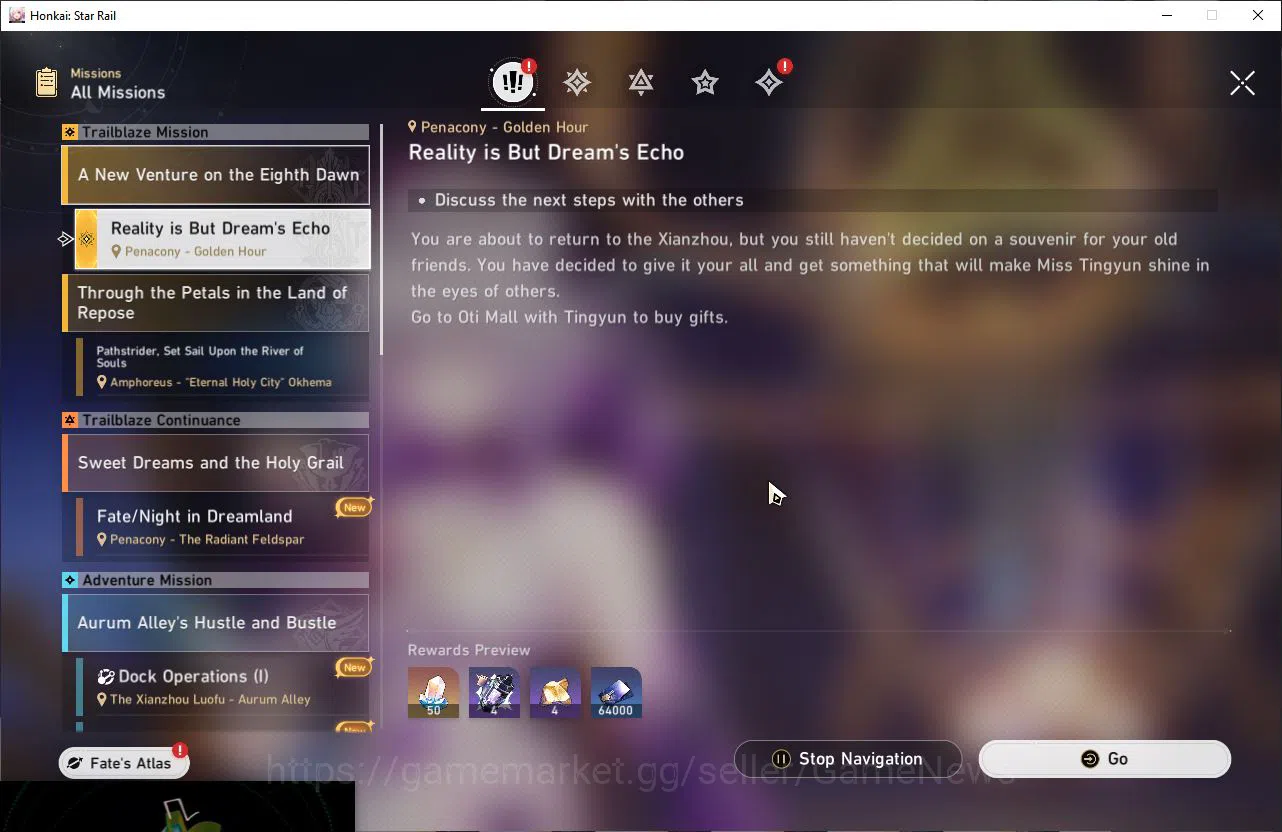Click the Trailblaze Mission category header
This screenshot has width=1282, height=832.
215,132
